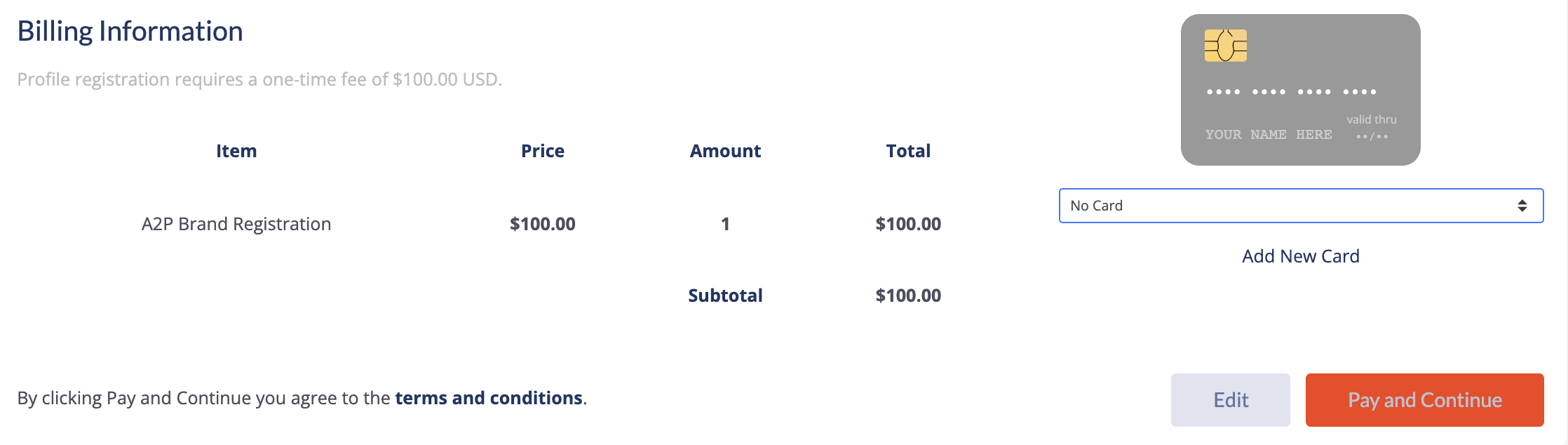1568x445 pixels.
Task: Click the gray credit card preview
Action: [1300, 90]
